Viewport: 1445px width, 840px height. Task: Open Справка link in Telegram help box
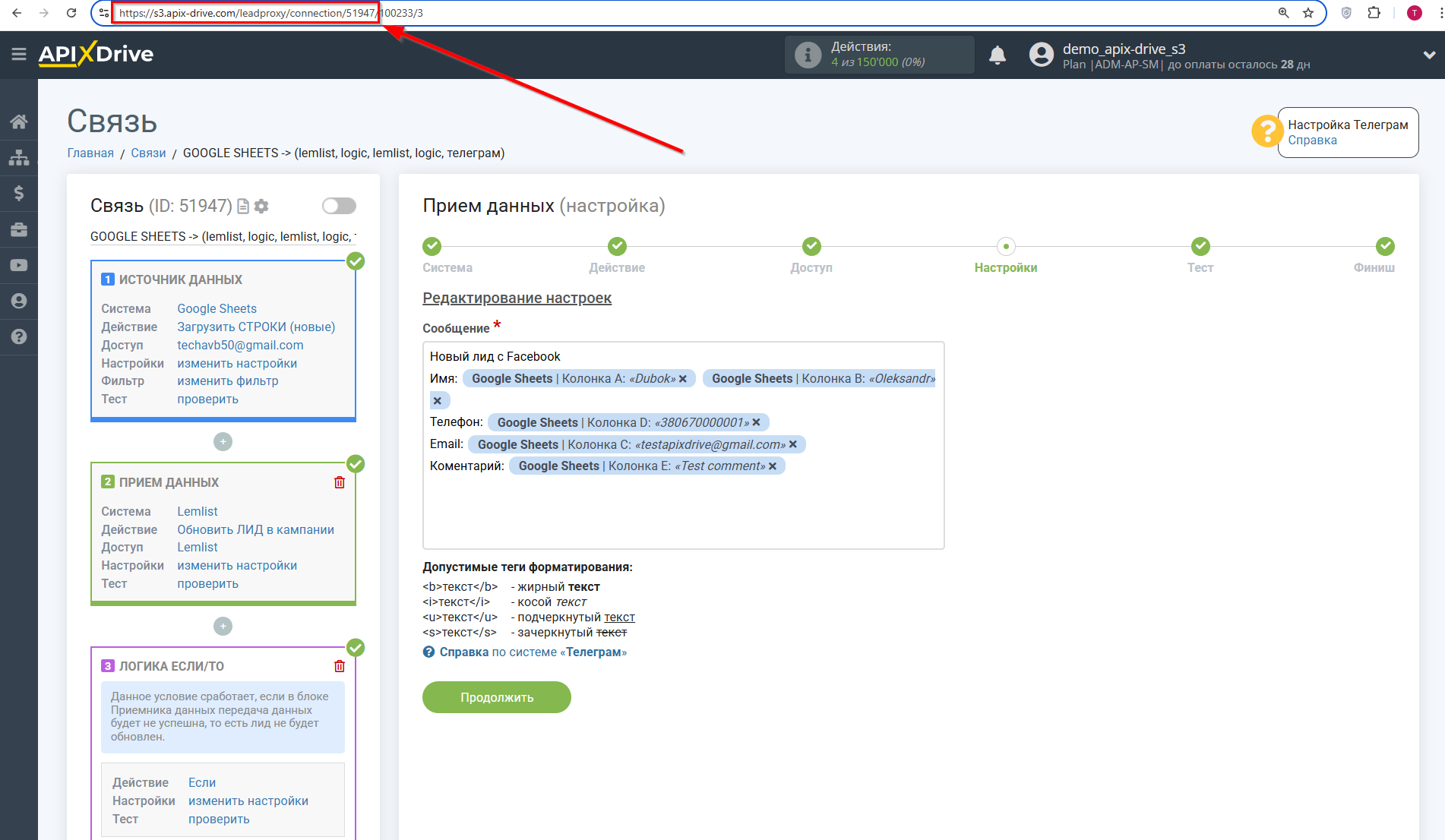1312,141
